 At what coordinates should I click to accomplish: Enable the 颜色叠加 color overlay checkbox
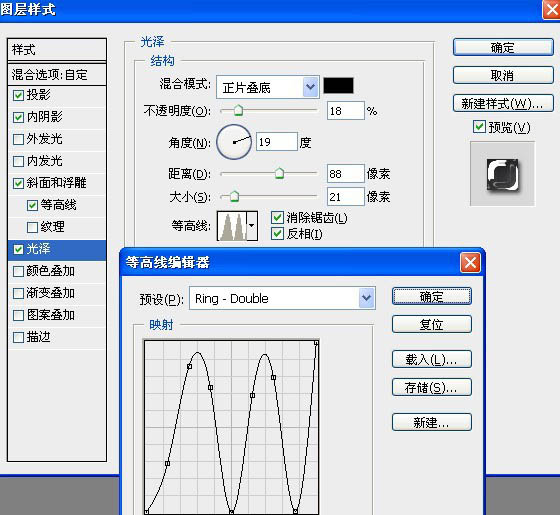tap(18, 271)
